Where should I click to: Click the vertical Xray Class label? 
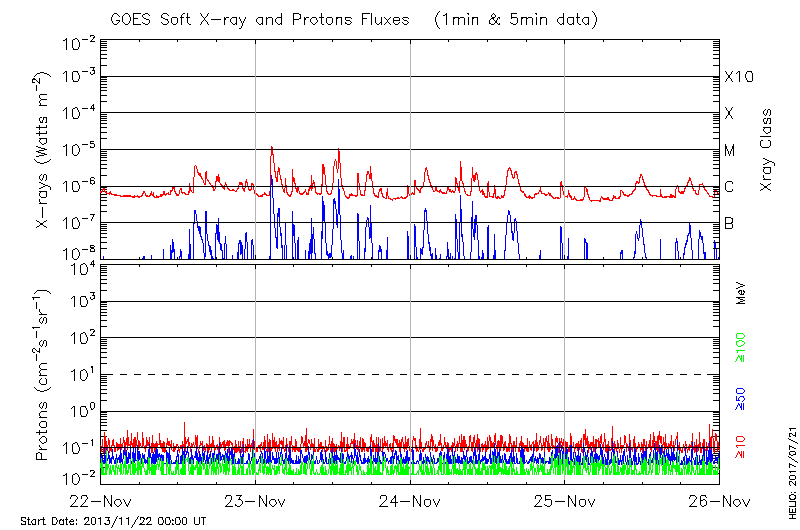point(767,150)
